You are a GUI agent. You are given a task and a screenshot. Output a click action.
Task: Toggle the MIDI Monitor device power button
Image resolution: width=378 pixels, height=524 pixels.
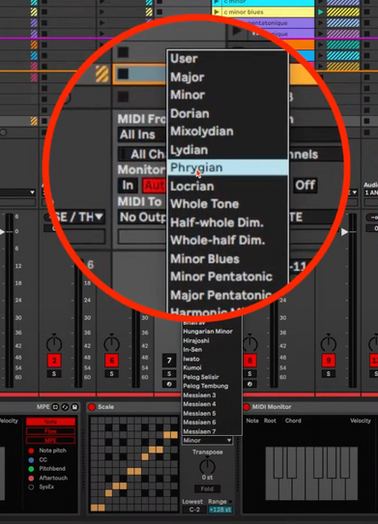click(246, 407)
